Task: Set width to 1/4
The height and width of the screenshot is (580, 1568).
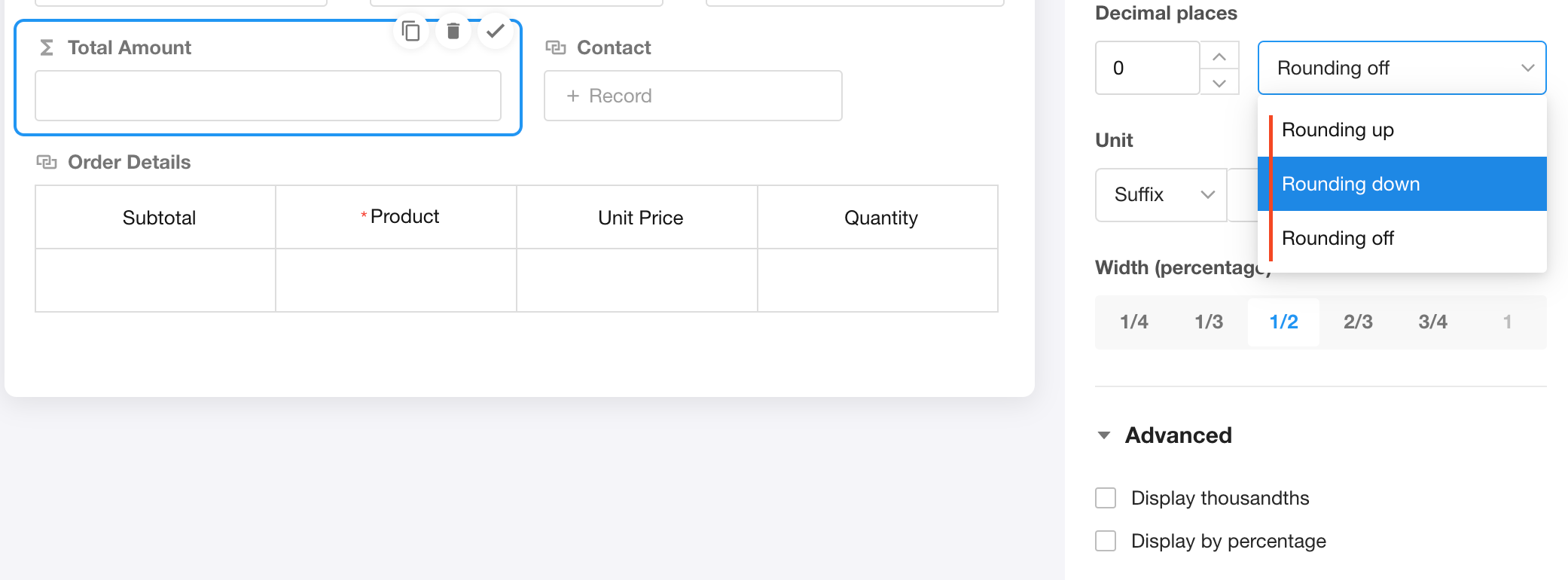Action: click(x=1133, y=322)
